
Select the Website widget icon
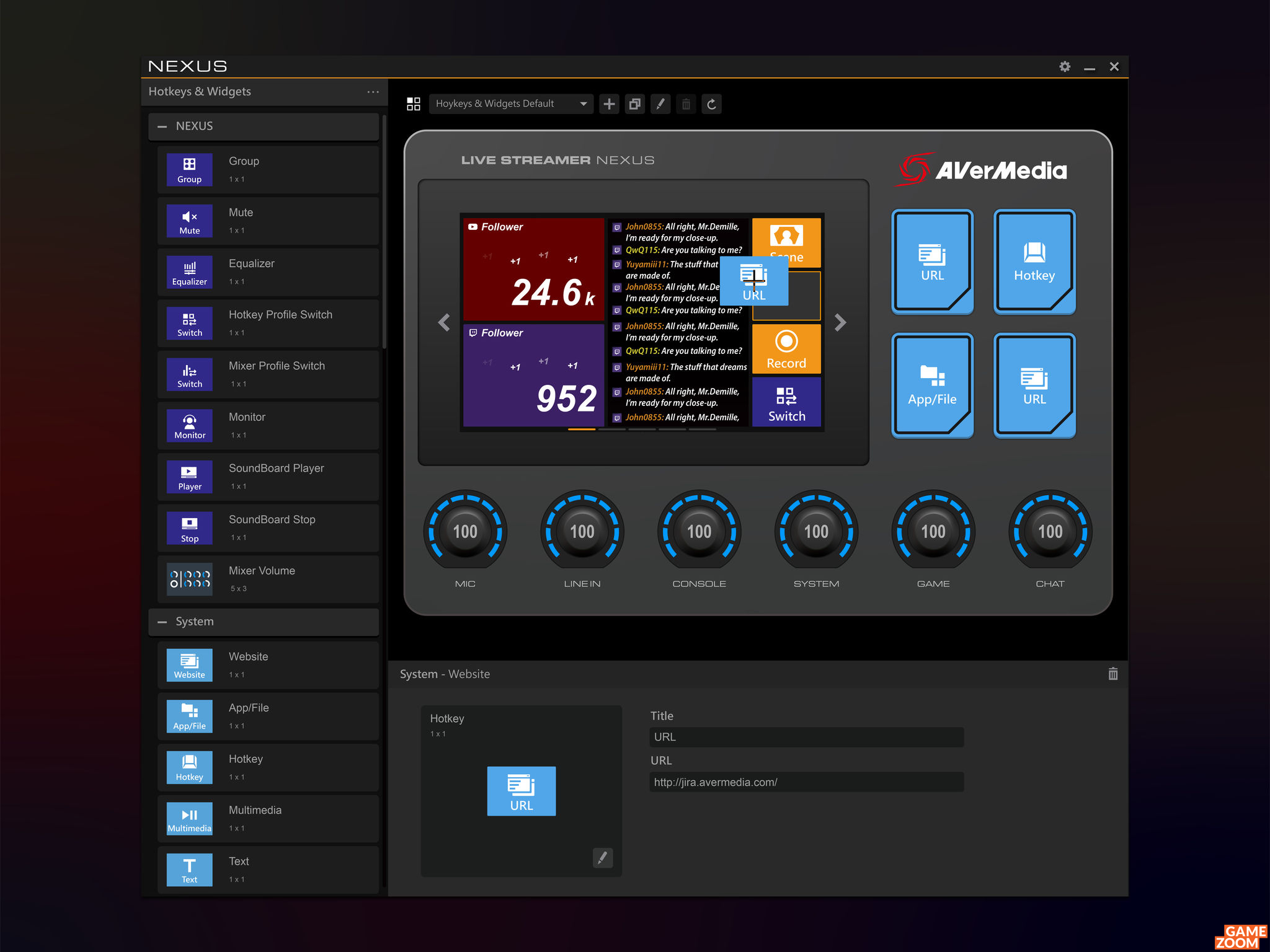tap(189, 665)
